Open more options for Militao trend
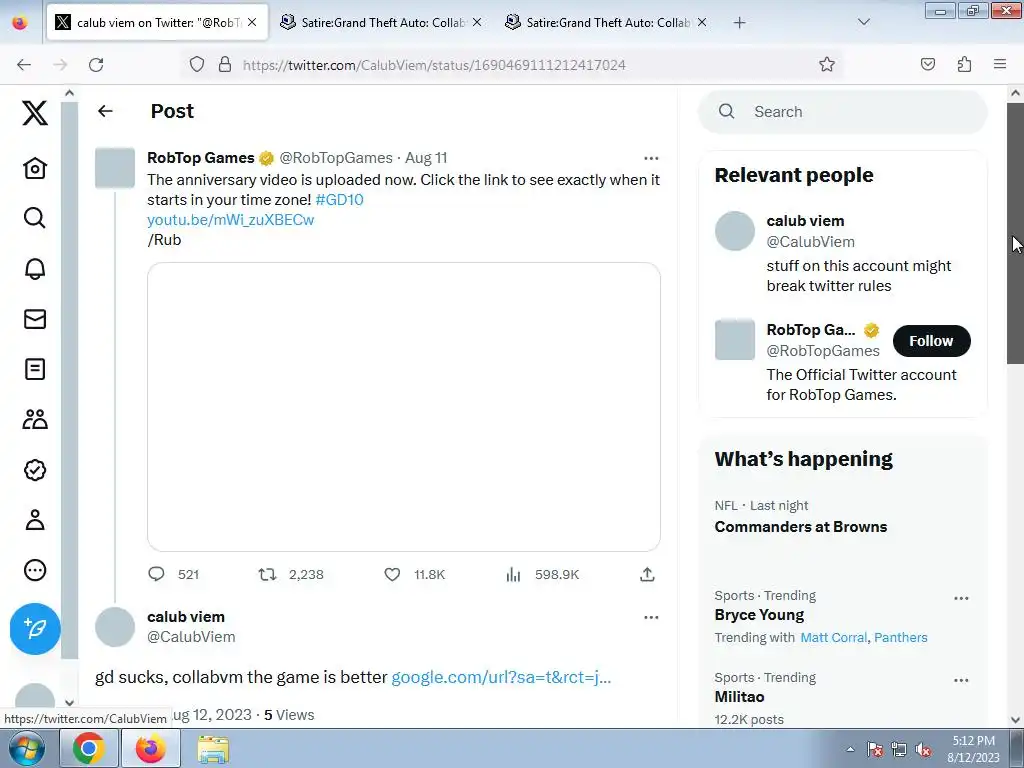The height and width of the screenshot is (768, 1024). pyautogui.click(x=961, y=680)
